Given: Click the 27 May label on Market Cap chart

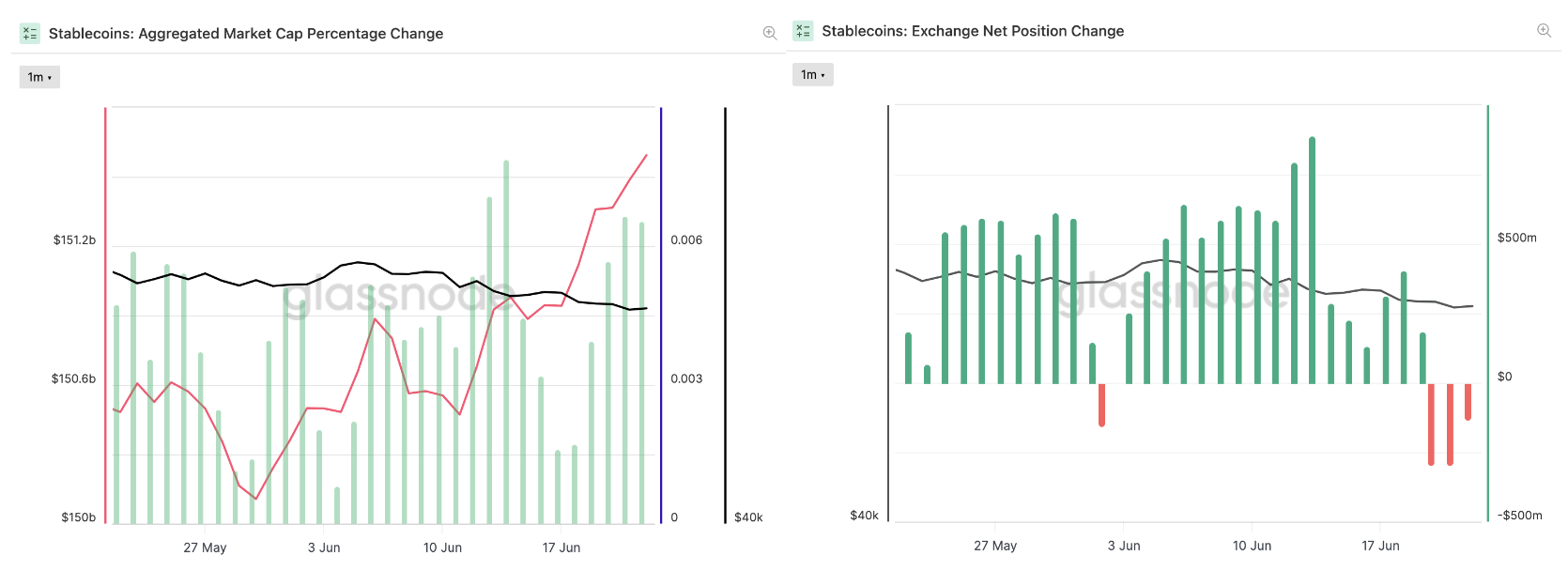Looking at the screenshot, I should (205, 548).
